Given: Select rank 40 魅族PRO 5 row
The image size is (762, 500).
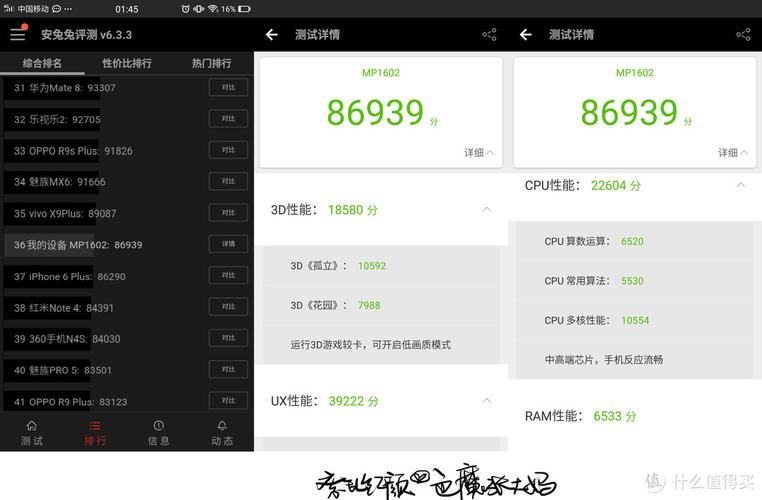Looking at the screenshot, I should pyautogui.click(x=126, y=370).
